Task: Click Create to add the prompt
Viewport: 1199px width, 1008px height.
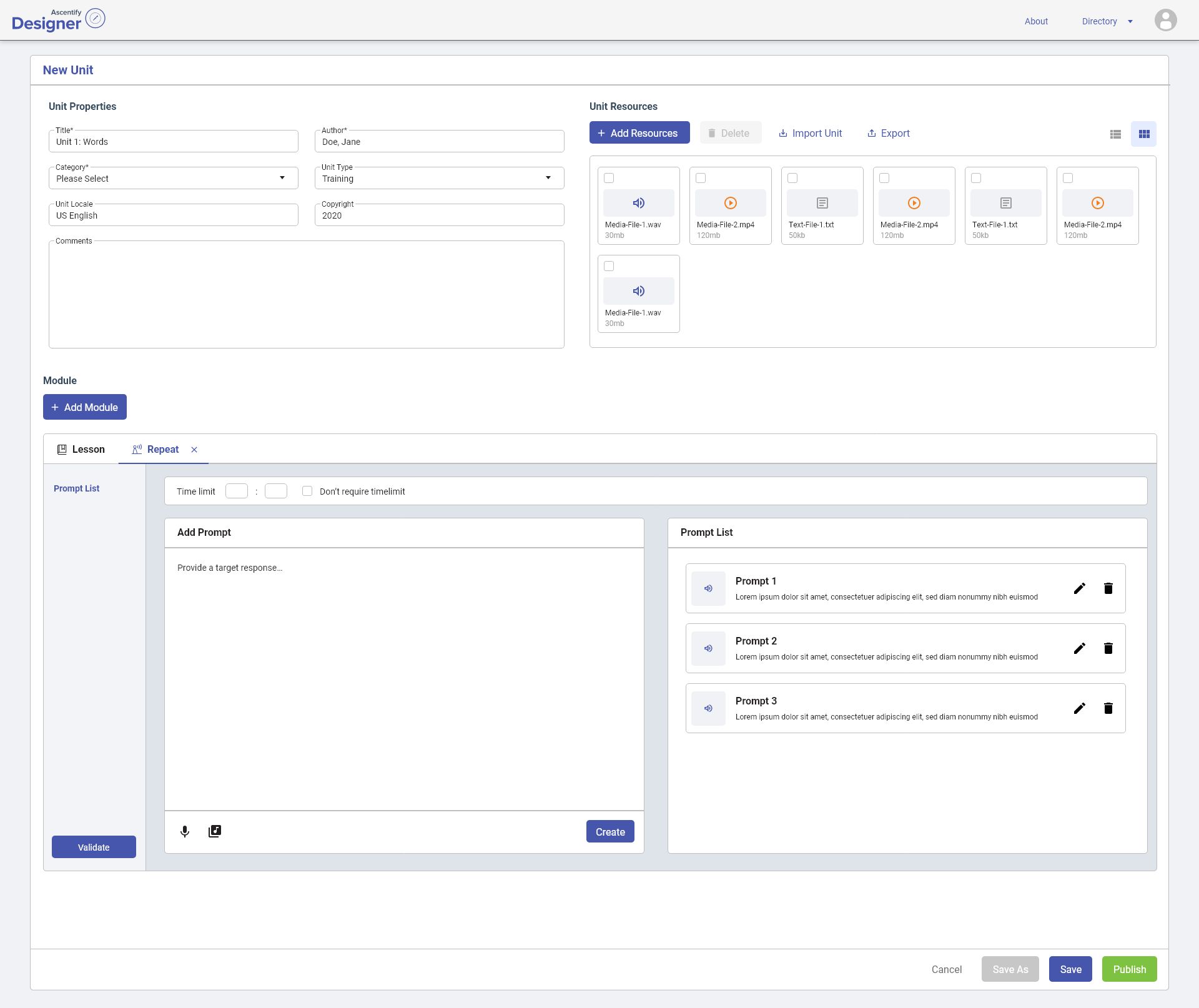Action: point(610,831)
